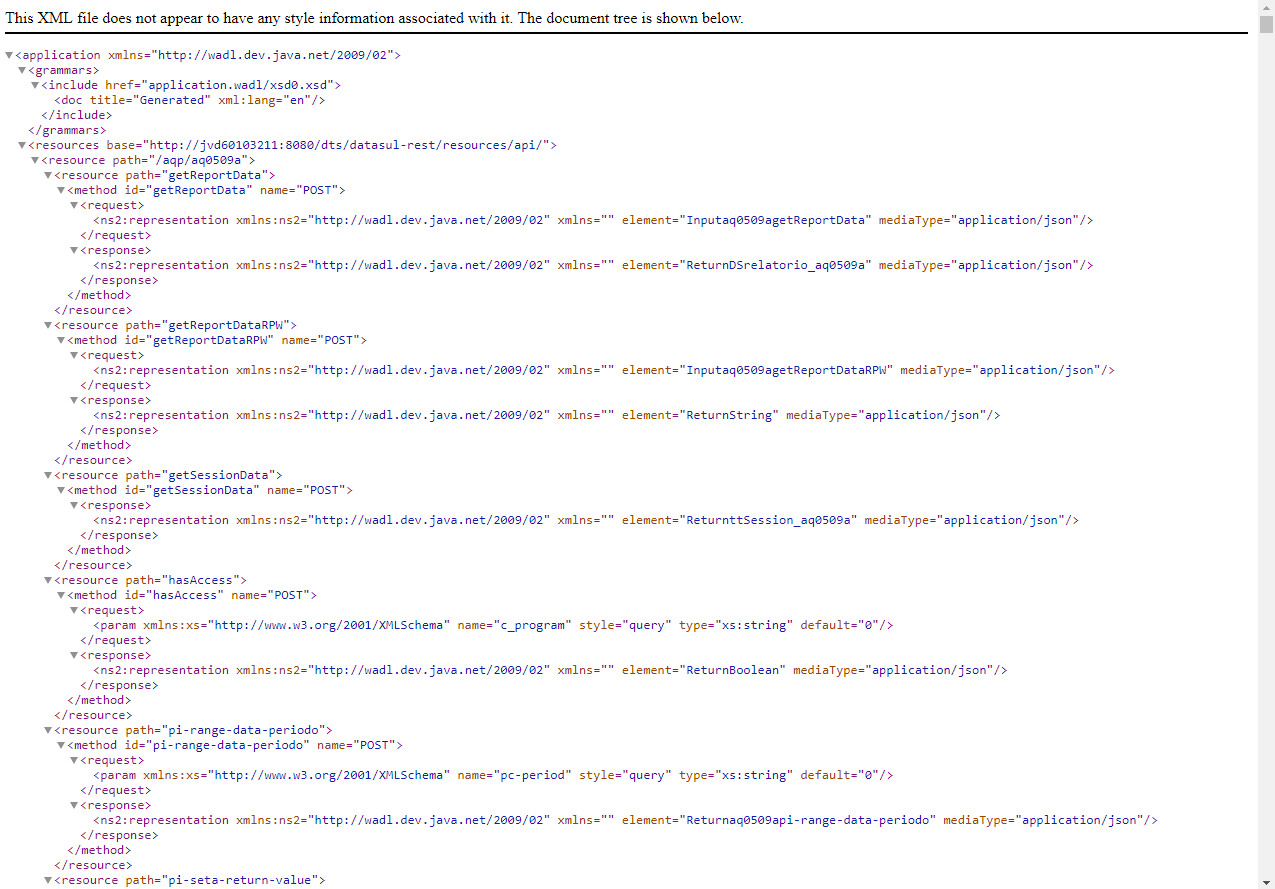Click the element="ReturnttSession_aq0509a" representation line
The height and width of the screenshot is (889, 1275).
pyautogui.click(x=586, y=520)
